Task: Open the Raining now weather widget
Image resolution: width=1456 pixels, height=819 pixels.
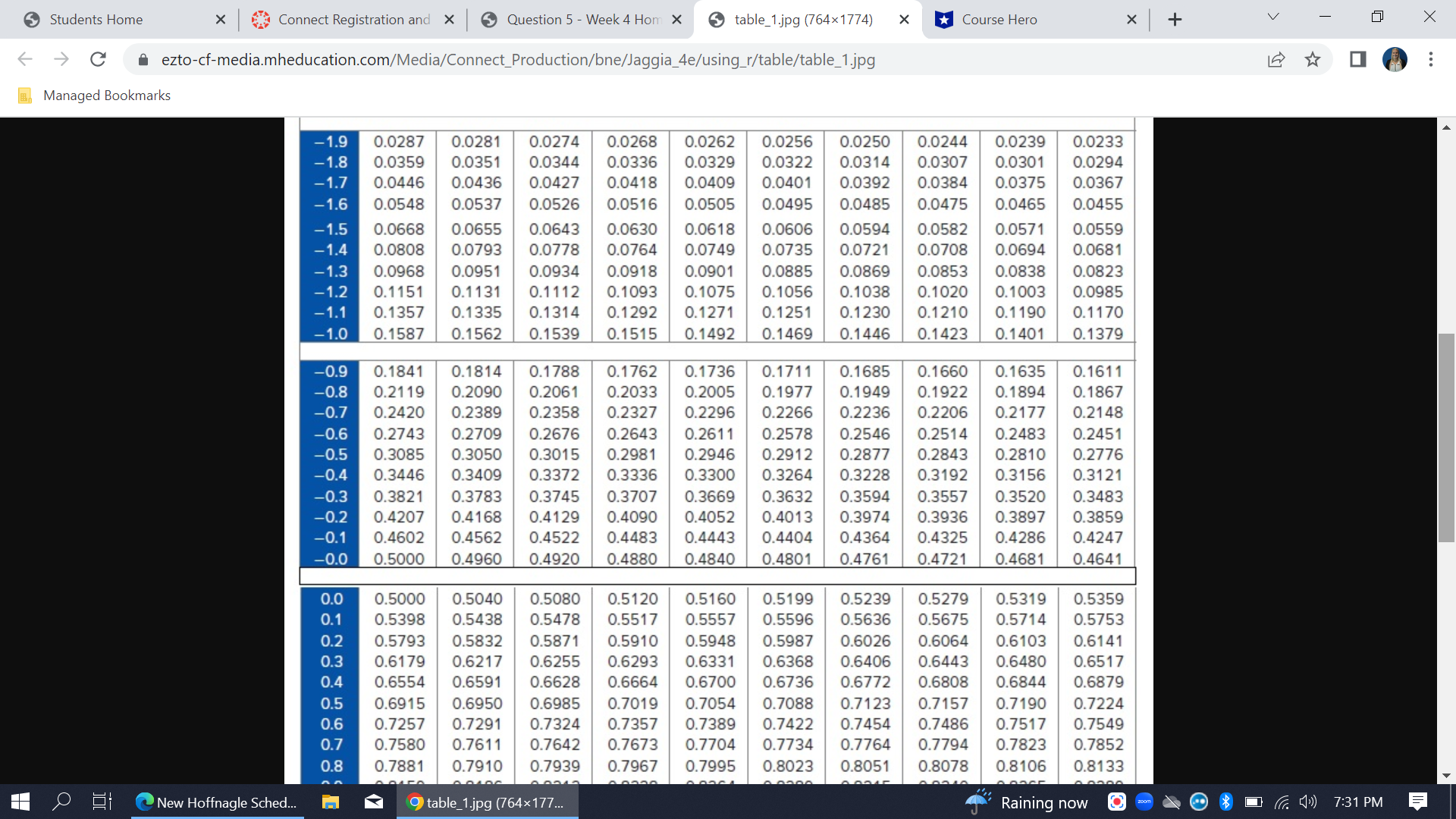Action: [1028, 802]
